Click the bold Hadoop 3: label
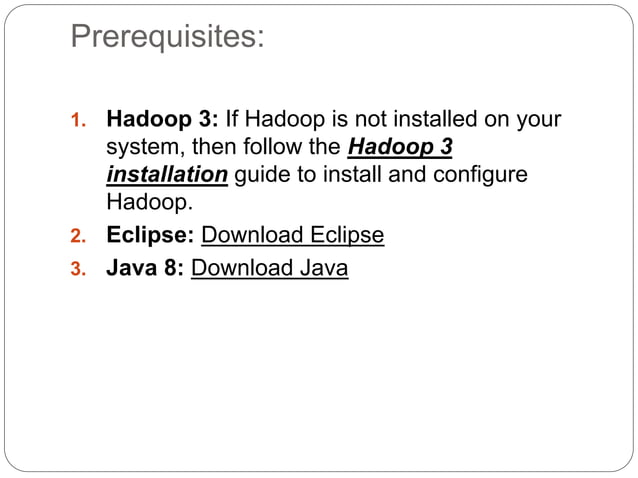 (x=162, y=119)
